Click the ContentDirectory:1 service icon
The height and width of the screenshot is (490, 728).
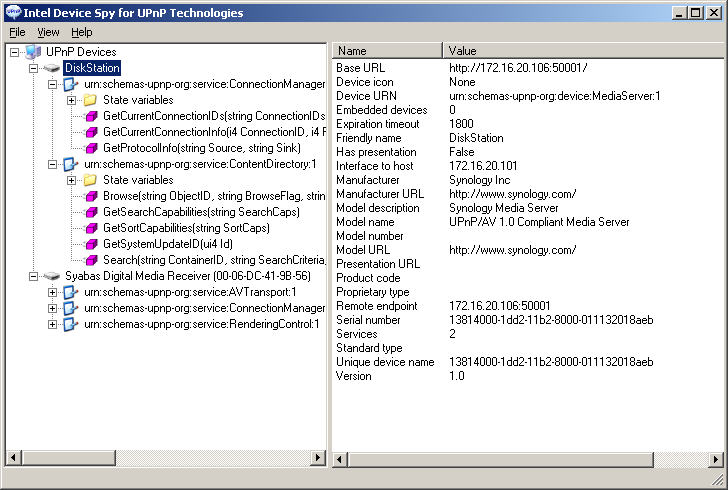pos(71,164)
